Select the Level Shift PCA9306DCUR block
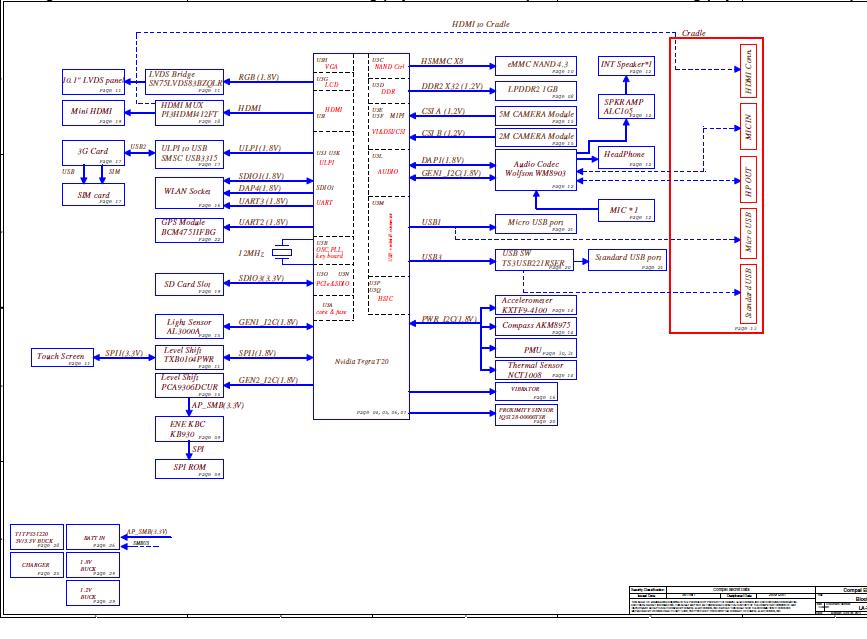Screen dimensions: 867x639 [x=189, y=385]
